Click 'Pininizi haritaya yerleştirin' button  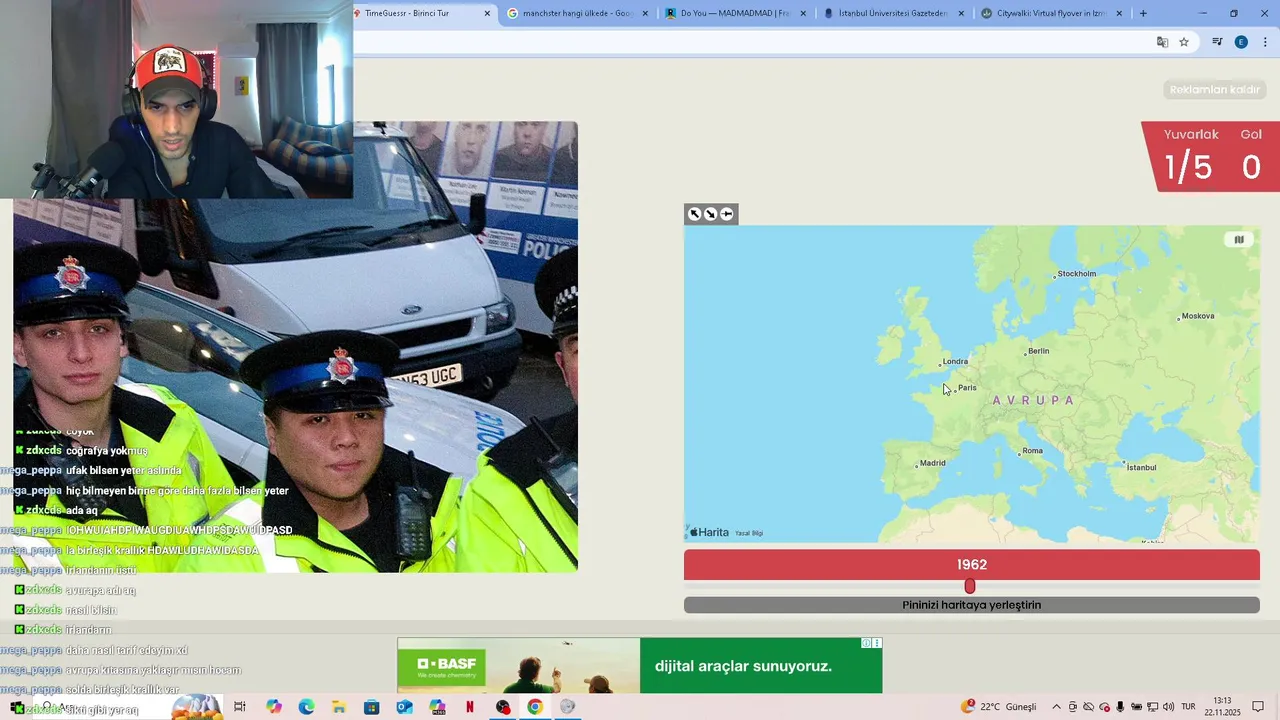click(972, 605)
